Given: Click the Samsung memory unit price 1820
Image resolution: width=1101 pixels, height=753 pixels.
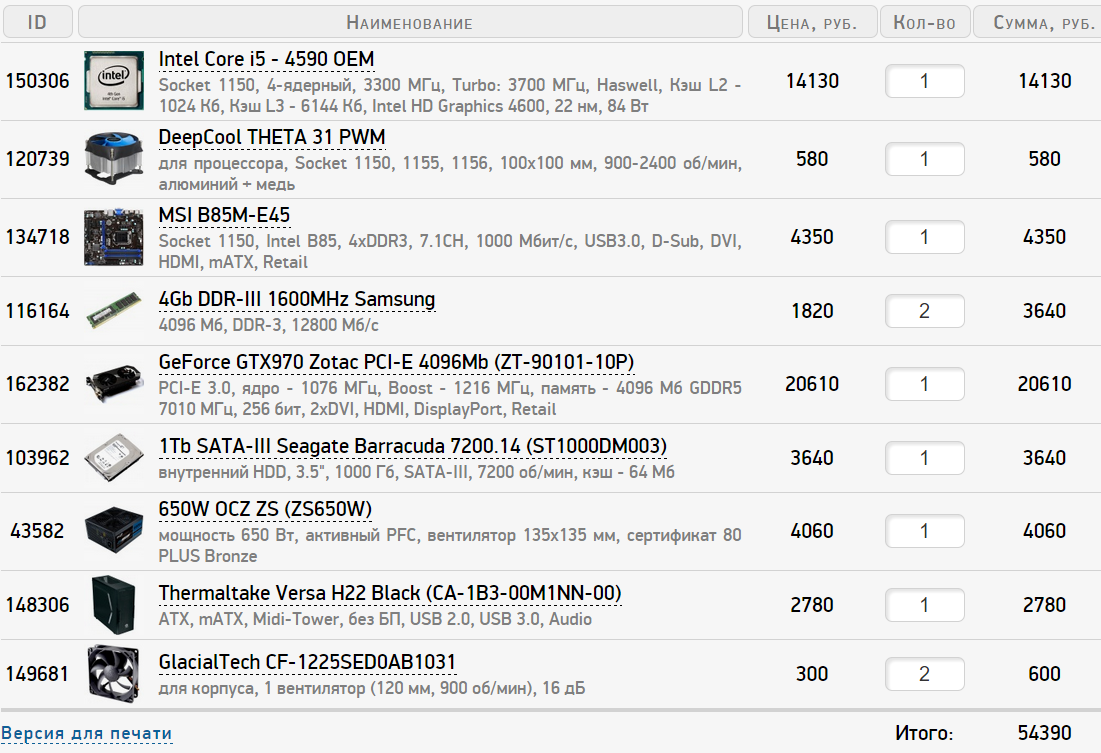Looking at the screenshot, I should click(x=812, y=310).
